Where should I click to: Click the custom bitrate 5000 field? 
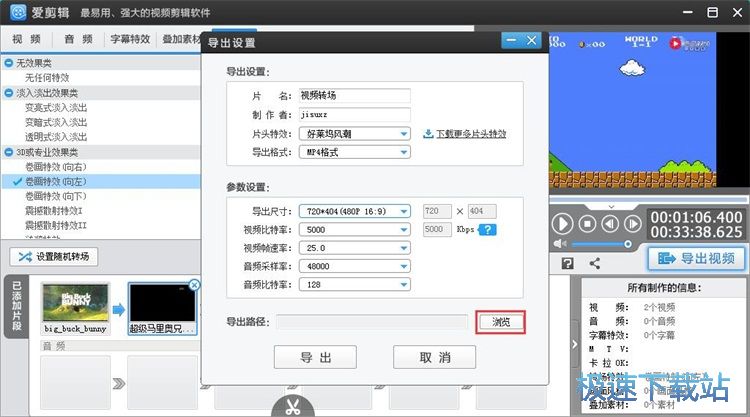(437, 230)
